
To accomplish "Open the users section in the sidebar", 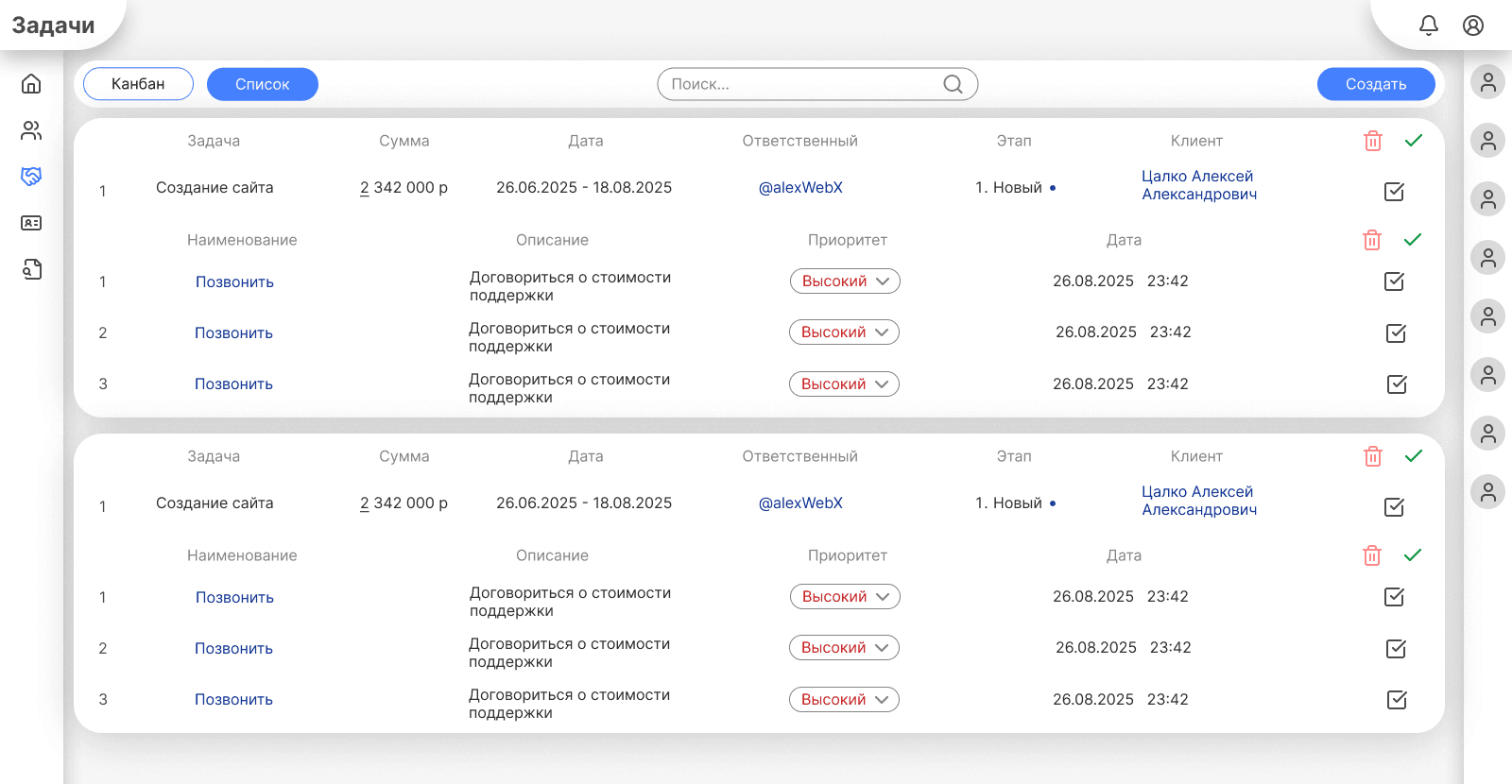I will click(x=31, y=130).
